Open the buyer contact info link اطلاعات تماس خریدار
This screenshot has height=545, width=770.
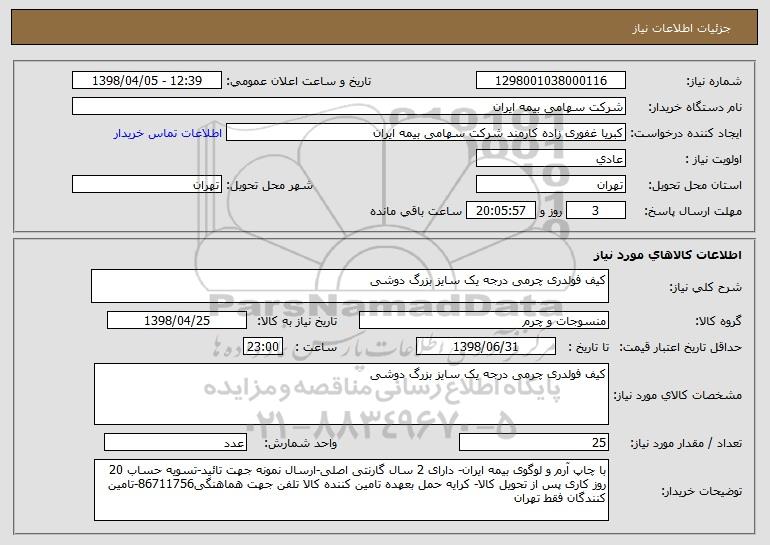[x=168, y=133]
